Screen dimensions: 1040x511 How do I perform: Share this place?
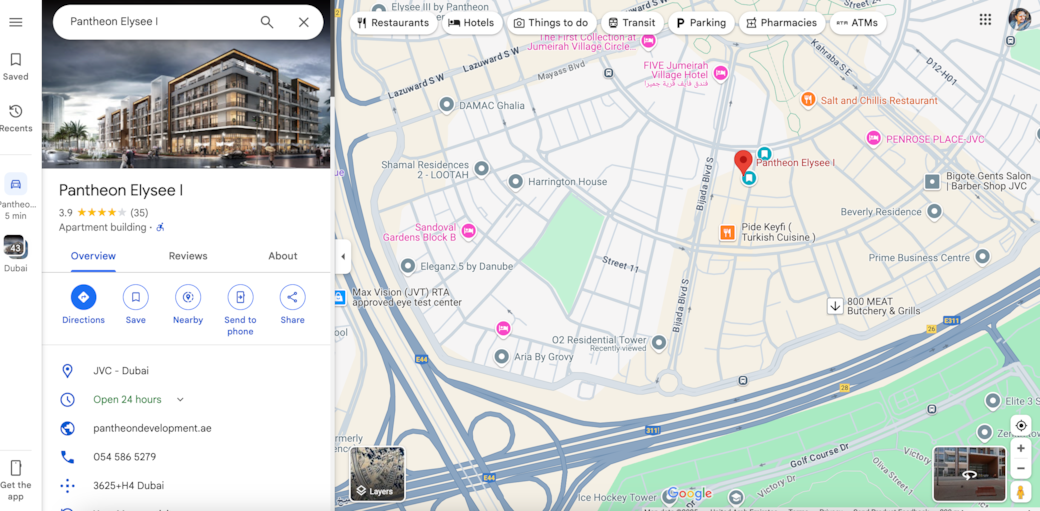click(x=292, y=305)
